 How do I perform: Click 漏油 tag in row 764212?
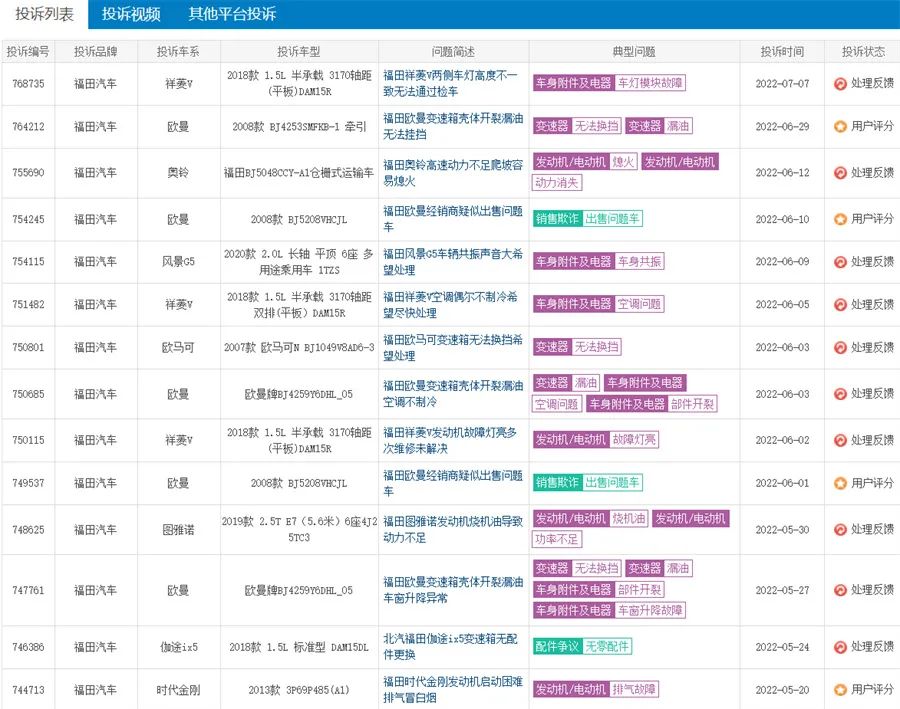point(678,126)
